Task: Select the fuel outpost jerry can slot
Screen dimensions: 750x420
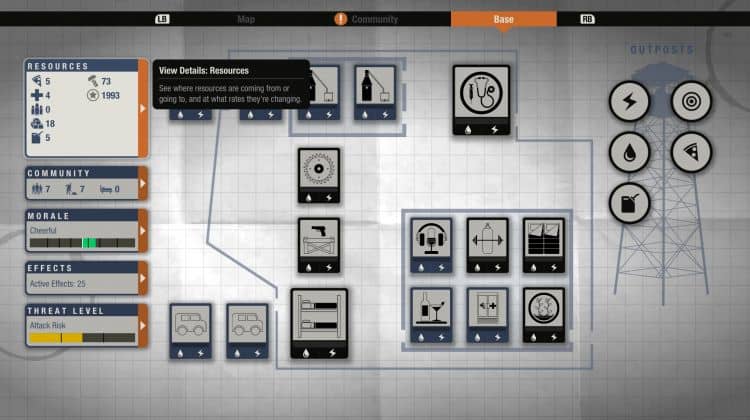Action: point(629,203)
